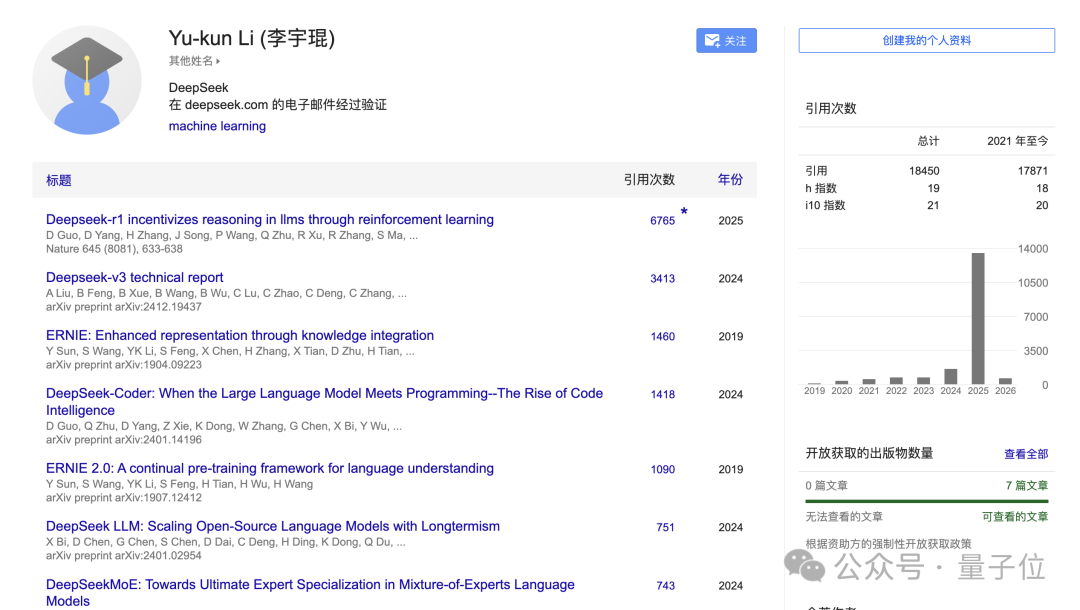Open the Deepseek-r1 reinforcement learning paper
1080x610 pixels.
270,220
